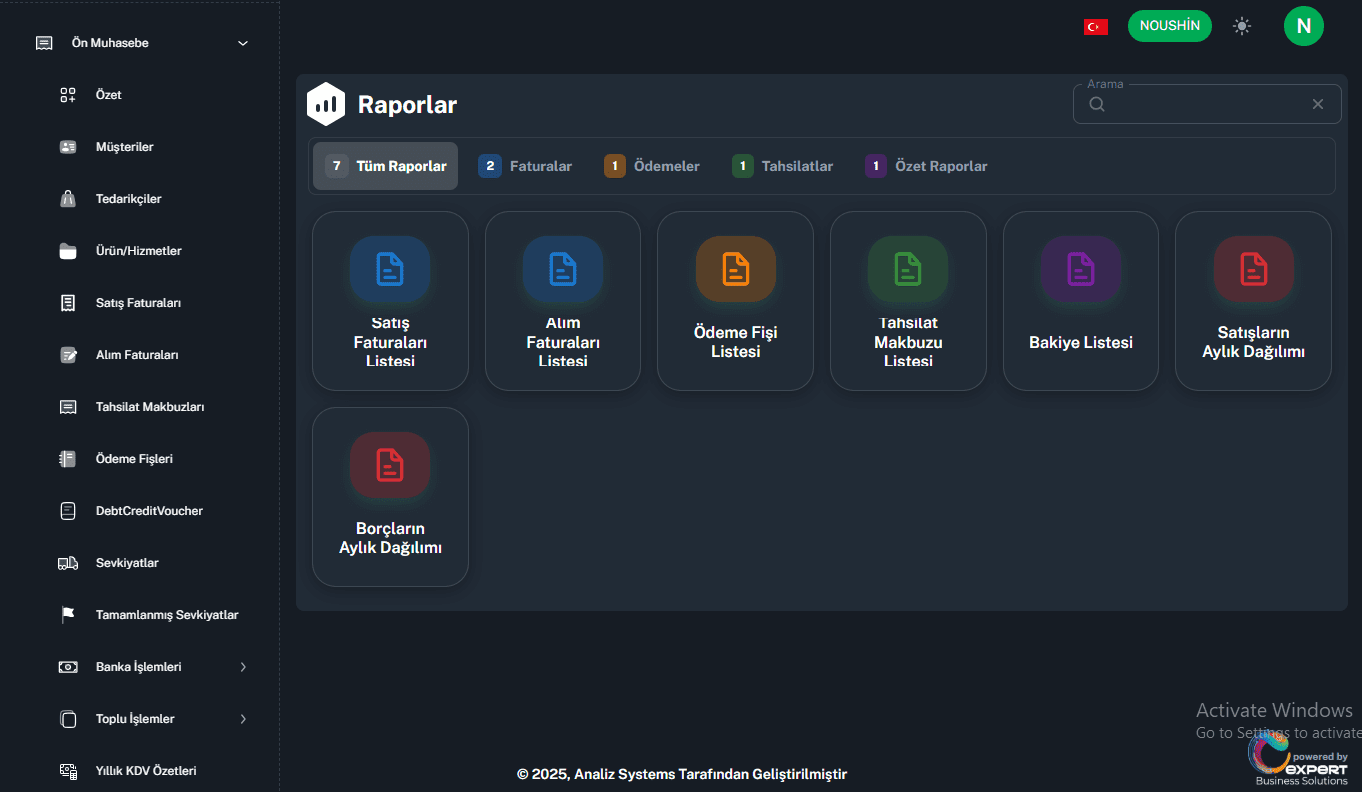The width and height of the screenshot is (1362, 792).
Task: Select the Sevkiyatlar truck icon
Action: 68,563
